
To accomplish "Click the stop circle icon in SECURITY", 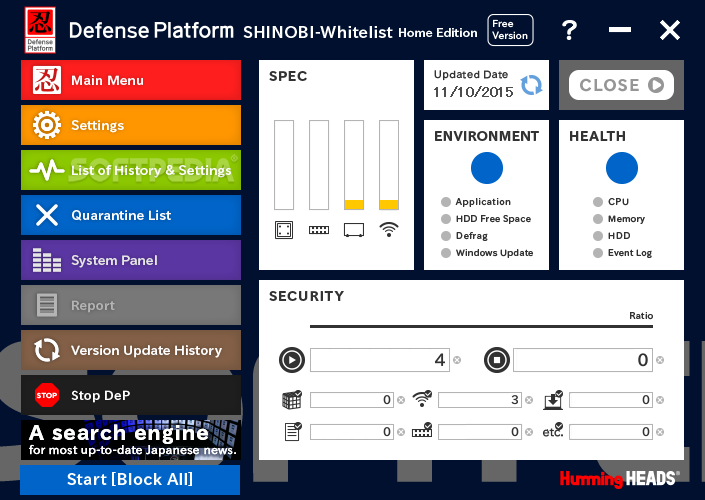I will [x=497, y=360].
